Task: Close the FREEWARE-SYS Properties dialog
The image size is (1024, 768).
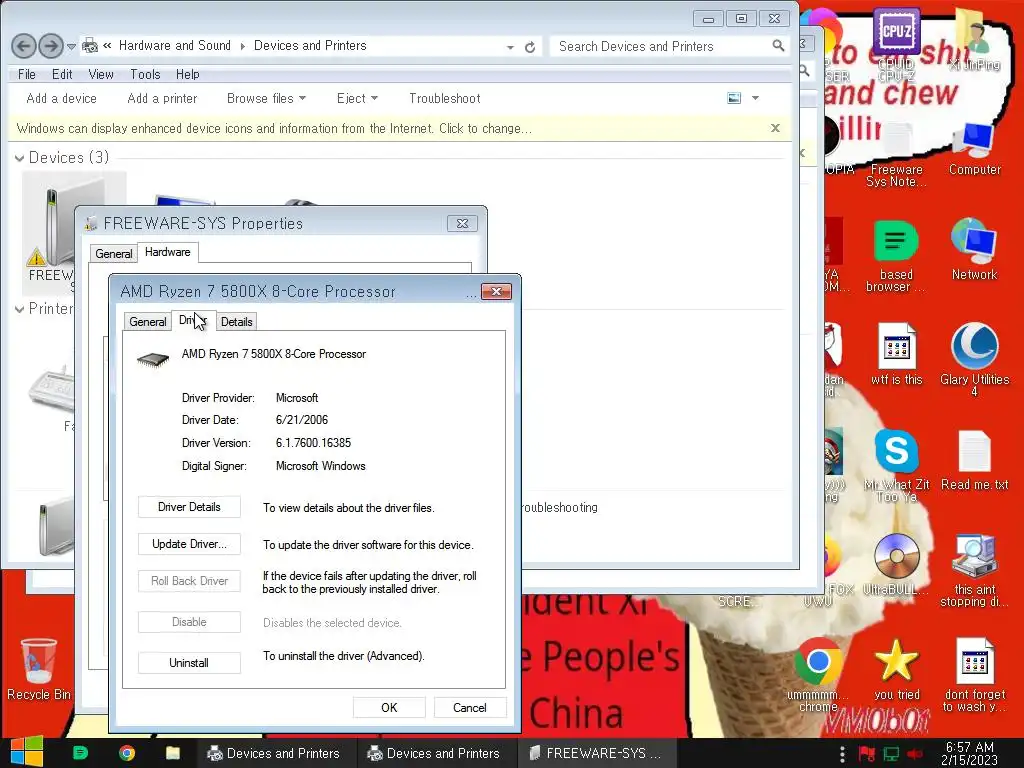Action: point(462,223)
